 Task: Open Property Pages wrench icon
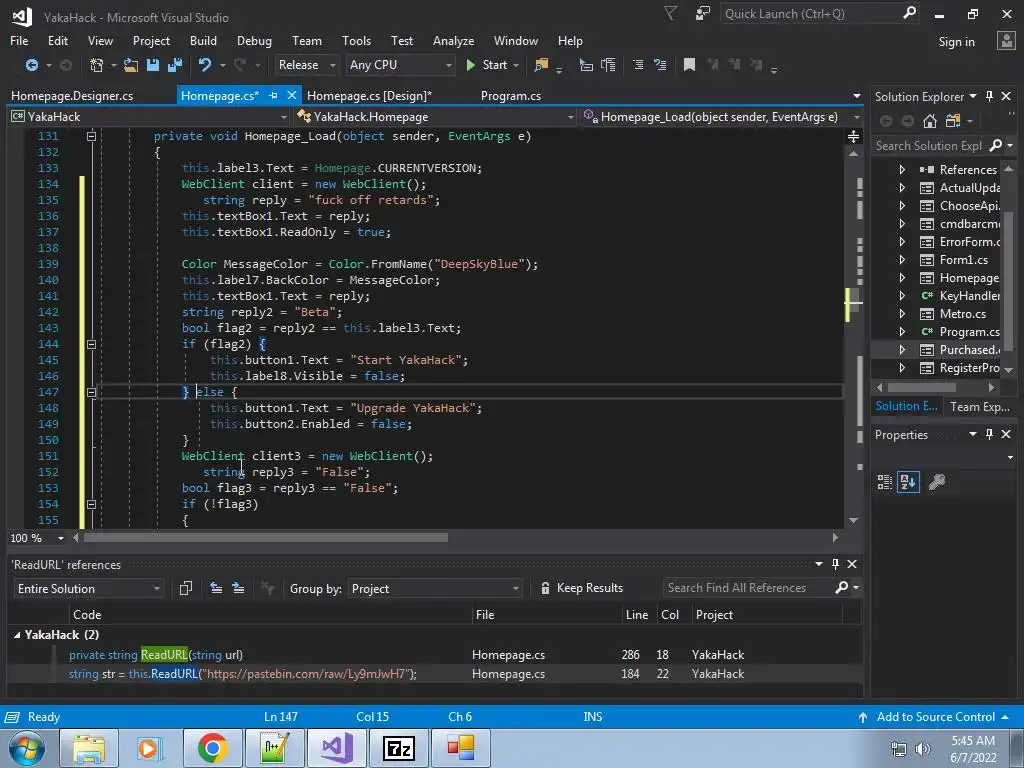pos(936,482)
